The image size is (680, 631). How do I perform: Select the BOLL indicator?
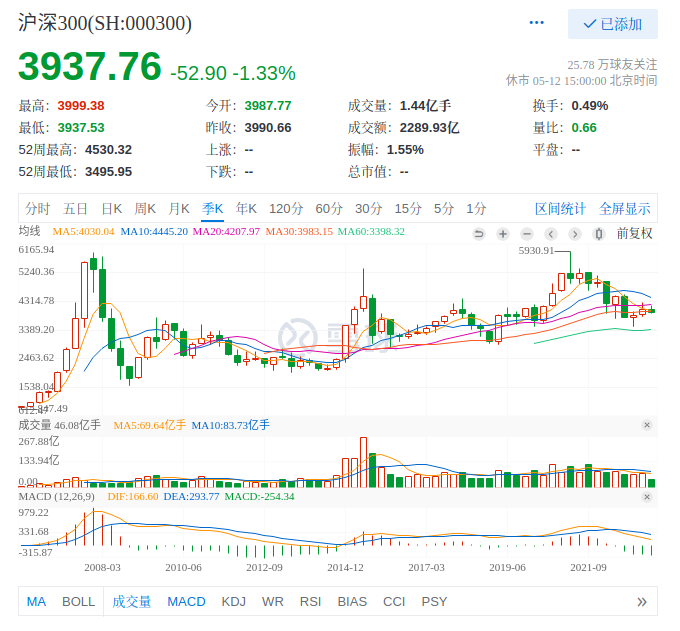(78, 602)
